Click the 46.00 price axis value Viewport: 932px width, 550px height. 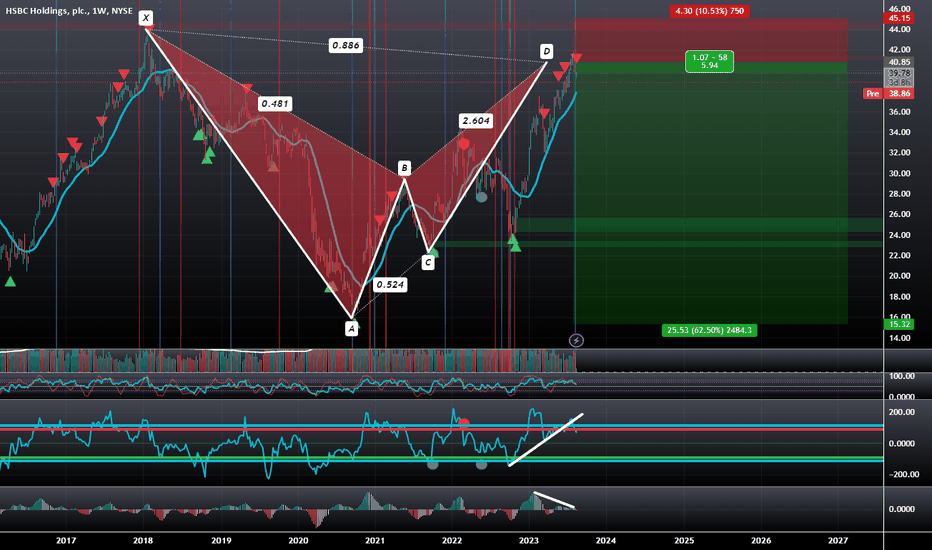coord(900,8)
